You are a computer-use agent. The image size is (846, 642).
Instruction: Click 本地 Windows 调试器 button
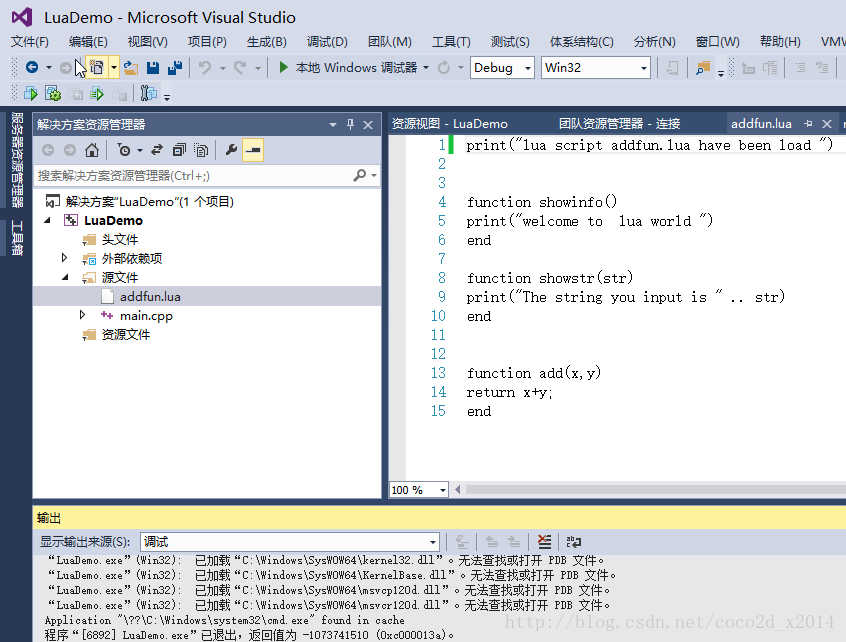[356, 67]
